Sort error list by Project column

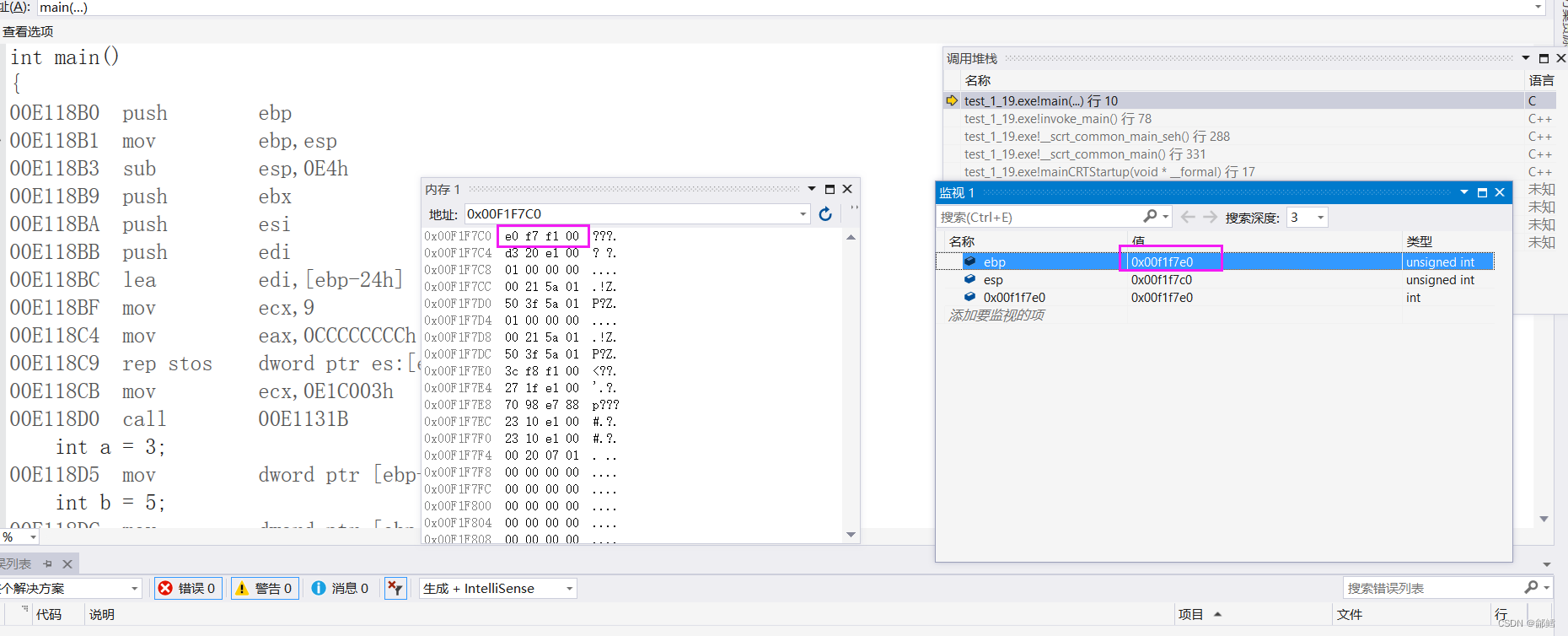coord(1190,614)
